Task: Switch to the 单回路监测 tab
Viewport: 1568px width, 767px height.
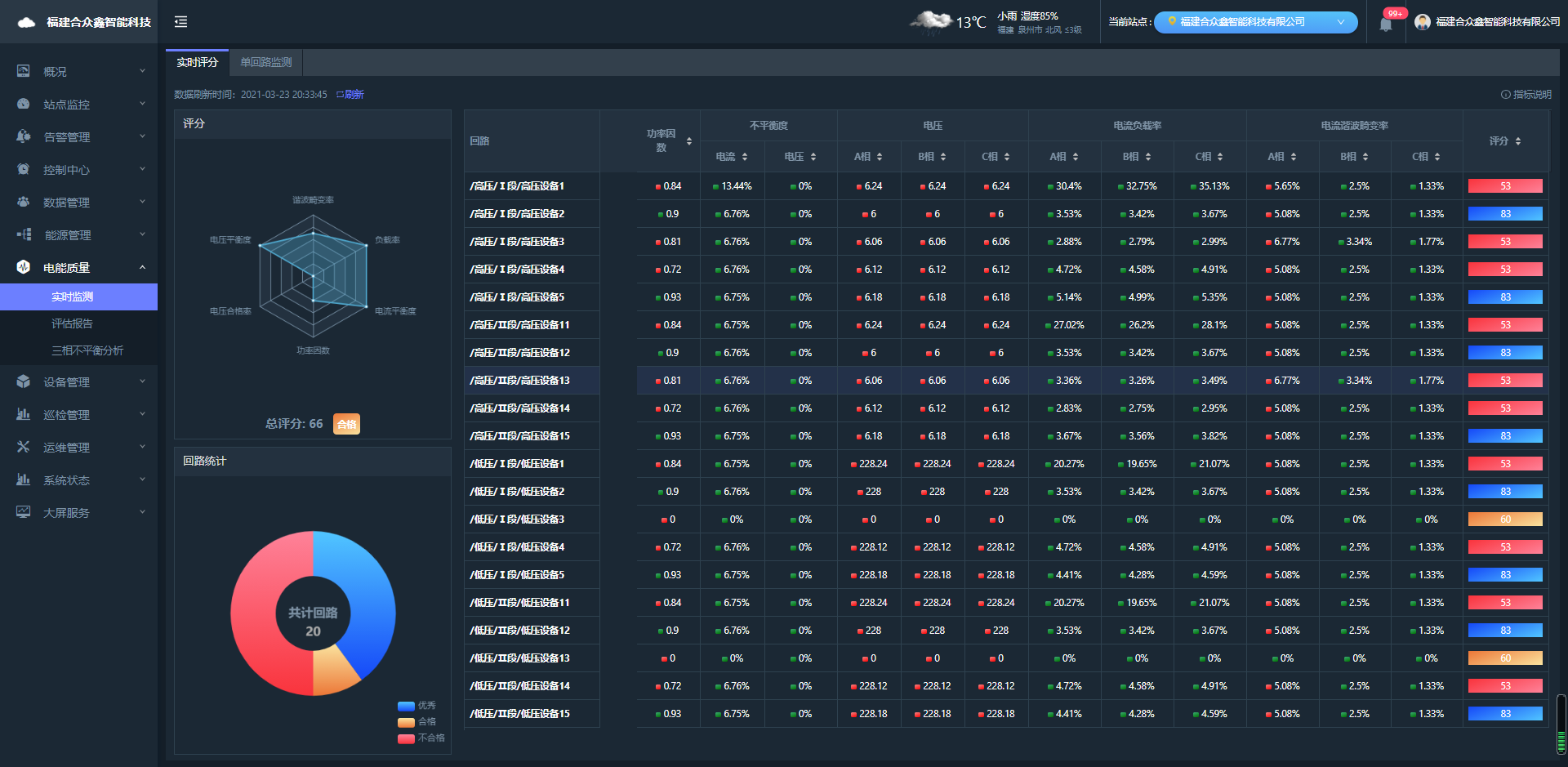Action: coord(265,62)
